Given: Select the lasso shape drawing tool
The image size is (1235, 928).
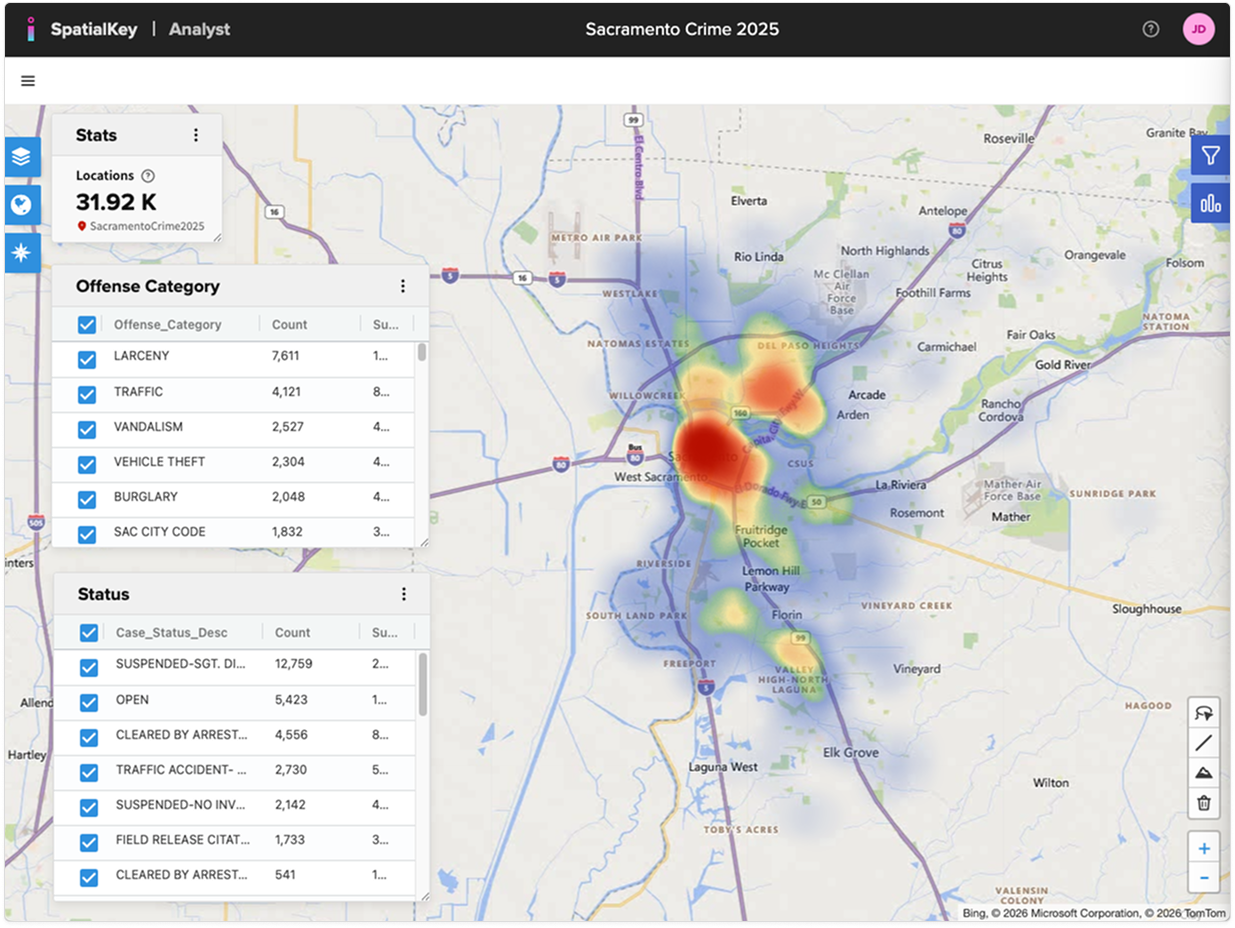Looking at the screenshot, I should 1204,713.
